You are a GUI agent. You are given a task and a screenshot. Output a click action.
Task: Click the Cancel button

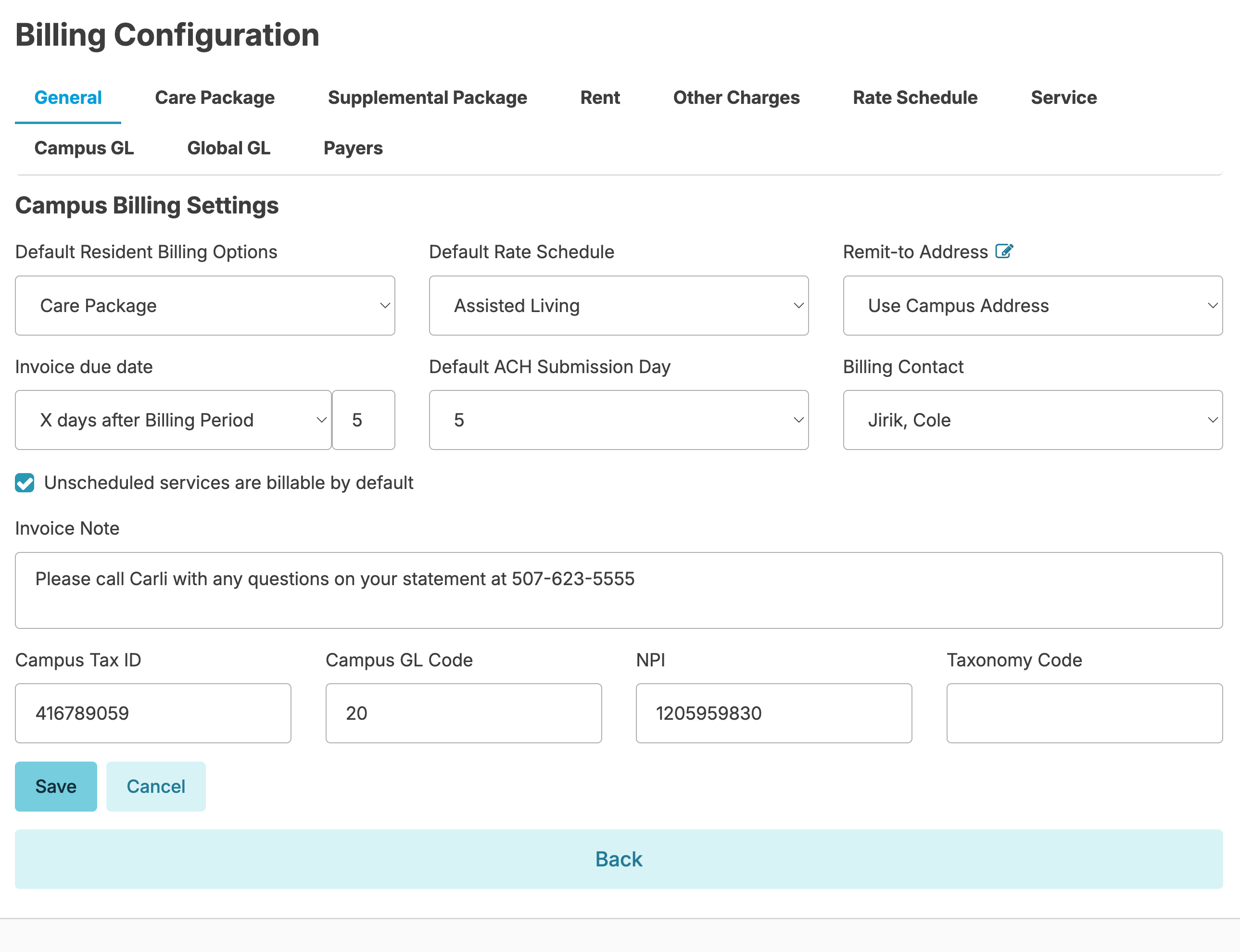coord(156,786)
